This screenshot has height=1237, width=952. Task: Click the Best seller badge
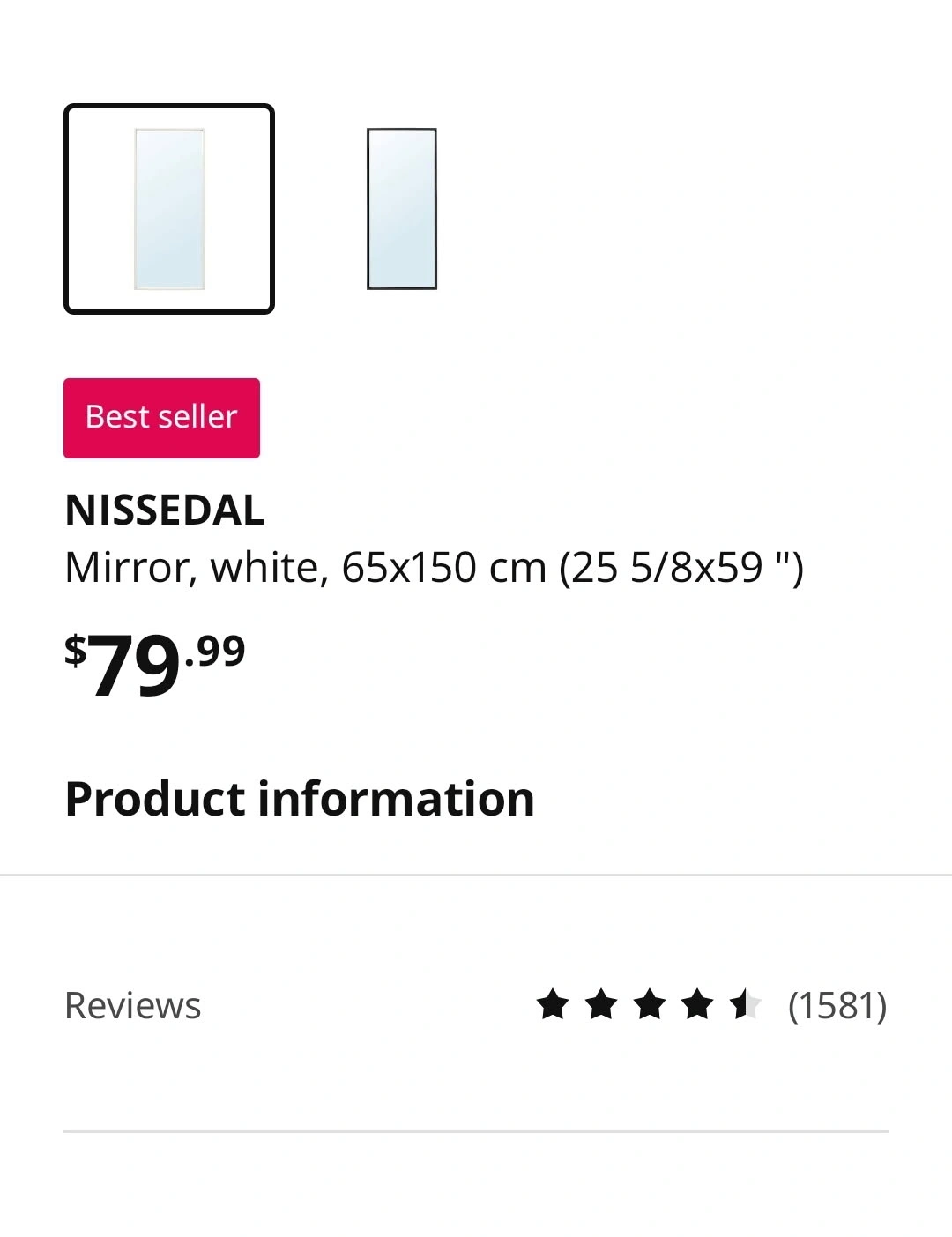pyautogui.click(x=161, y=418)
